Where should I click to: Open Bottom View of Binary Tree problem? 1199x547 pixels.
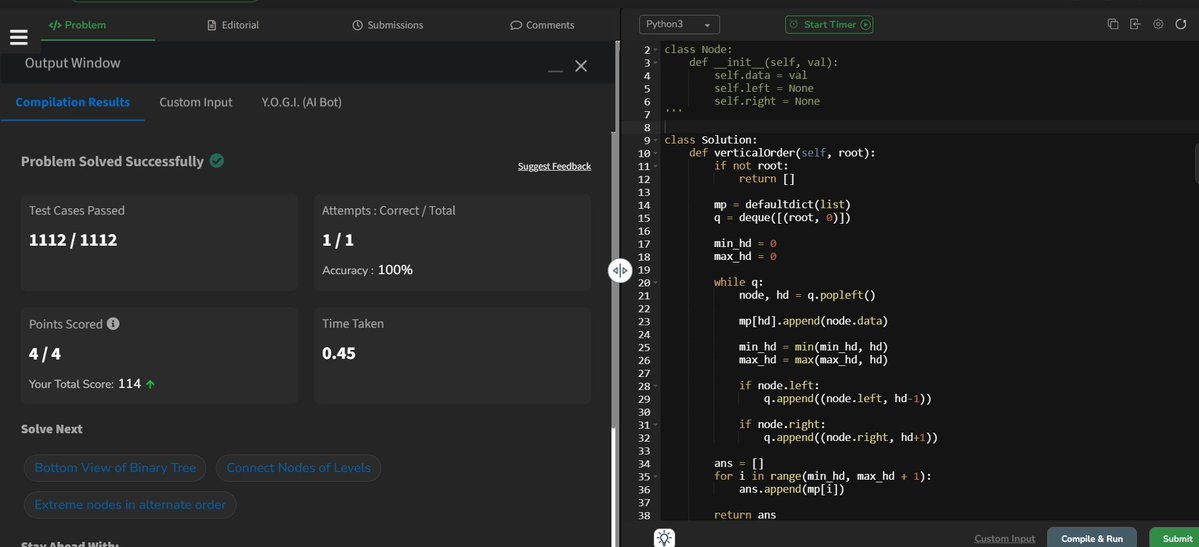[x=115, y=467]
